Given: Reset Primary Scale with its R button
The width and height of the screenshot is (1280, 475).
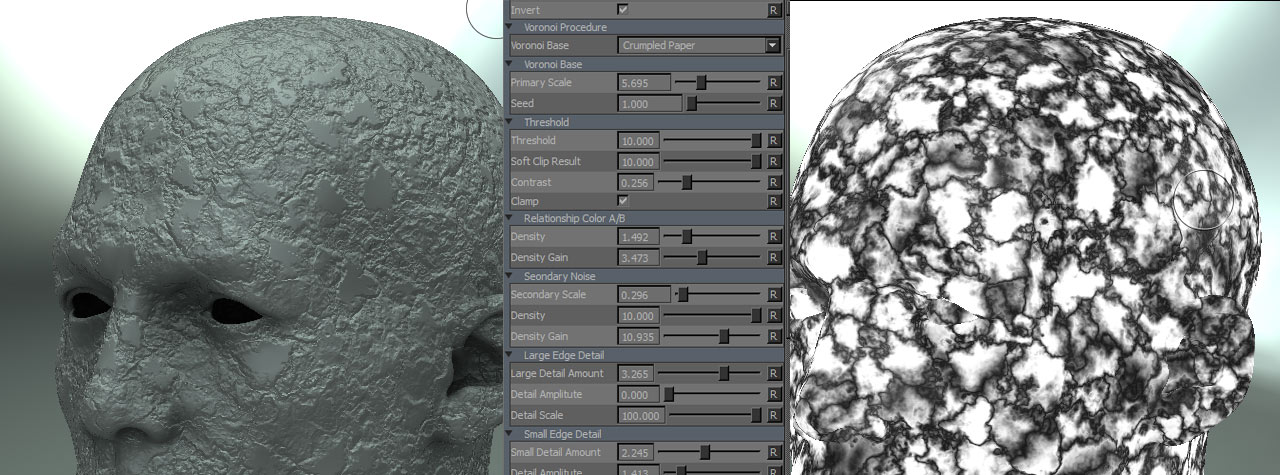Looking at the screenshot, I should coord(773,83).
